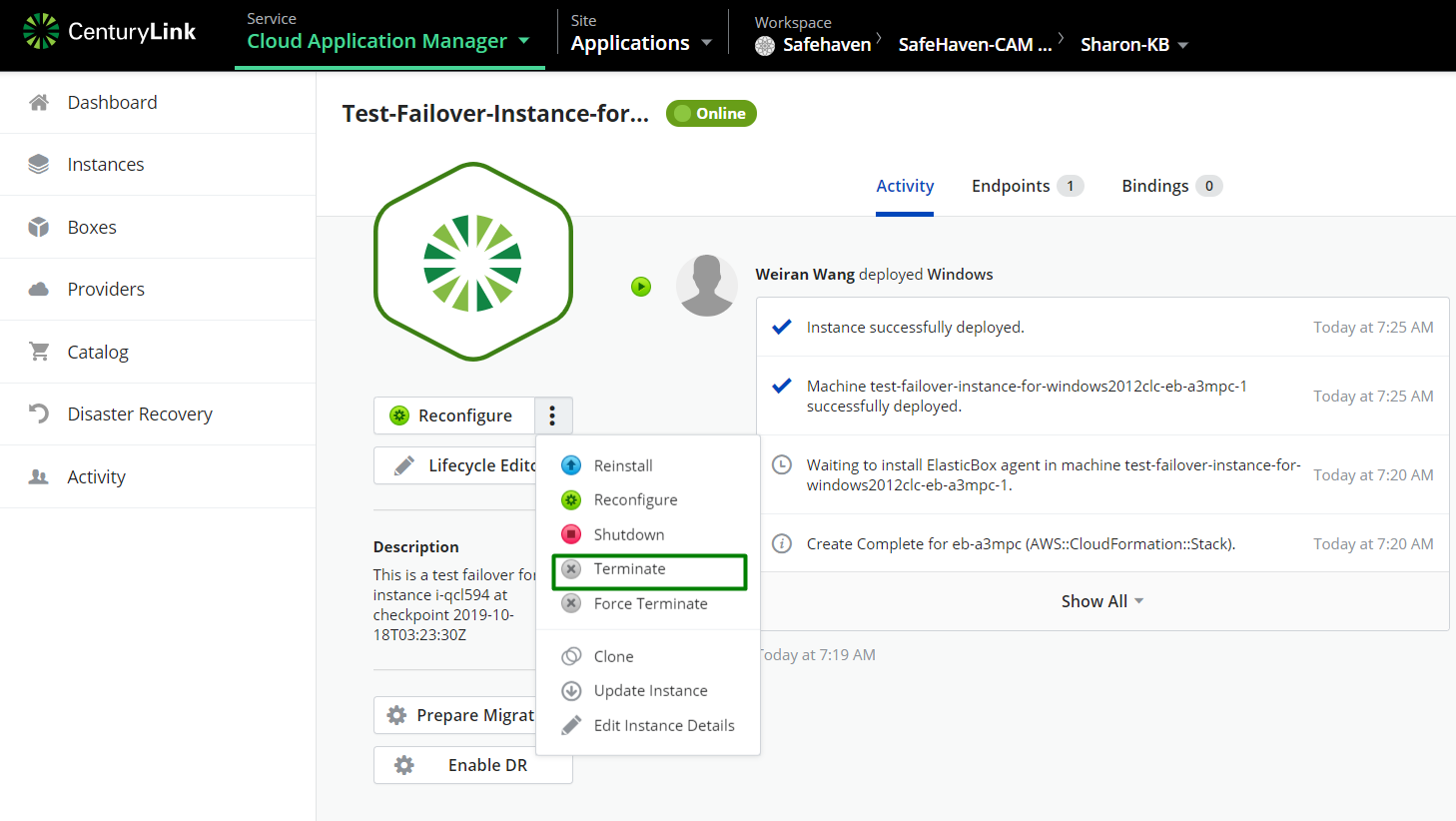Open the Sharon-KB workspace dropdown
Image resolution: width=1456 pixels, height=821 pixels.
1134,45
